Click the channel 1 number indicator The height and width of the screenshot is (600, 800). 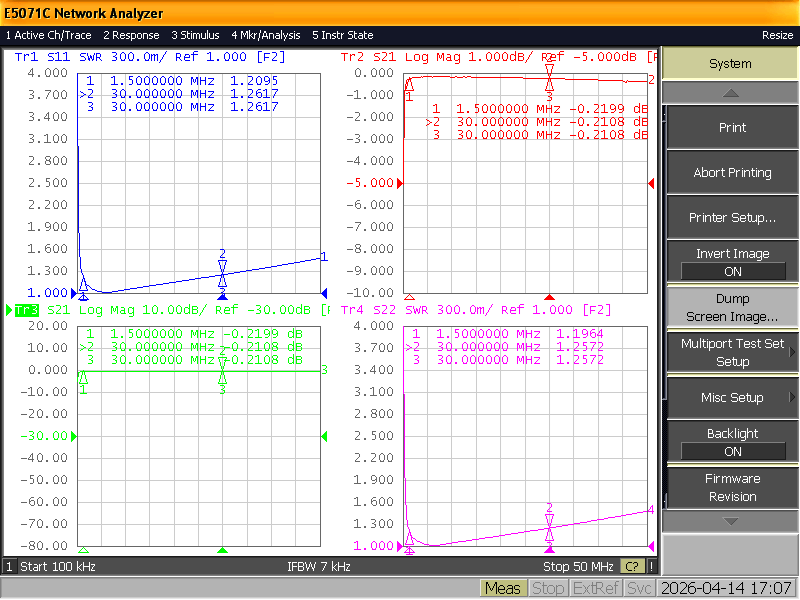coord(9,566)
